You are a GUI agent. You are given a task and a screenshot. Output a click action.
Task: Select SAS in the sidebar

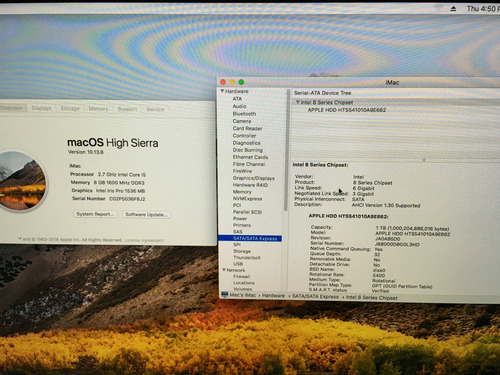point(238,232)
